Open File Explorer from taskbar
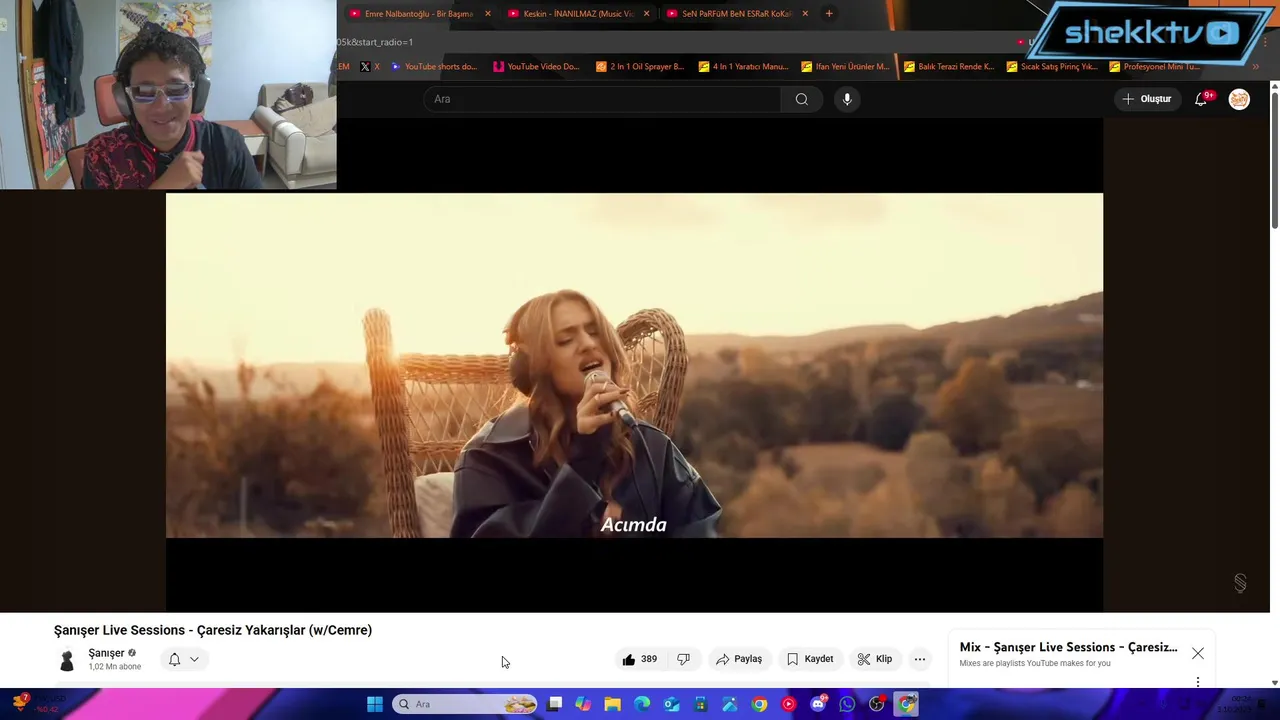 (612, 704)
